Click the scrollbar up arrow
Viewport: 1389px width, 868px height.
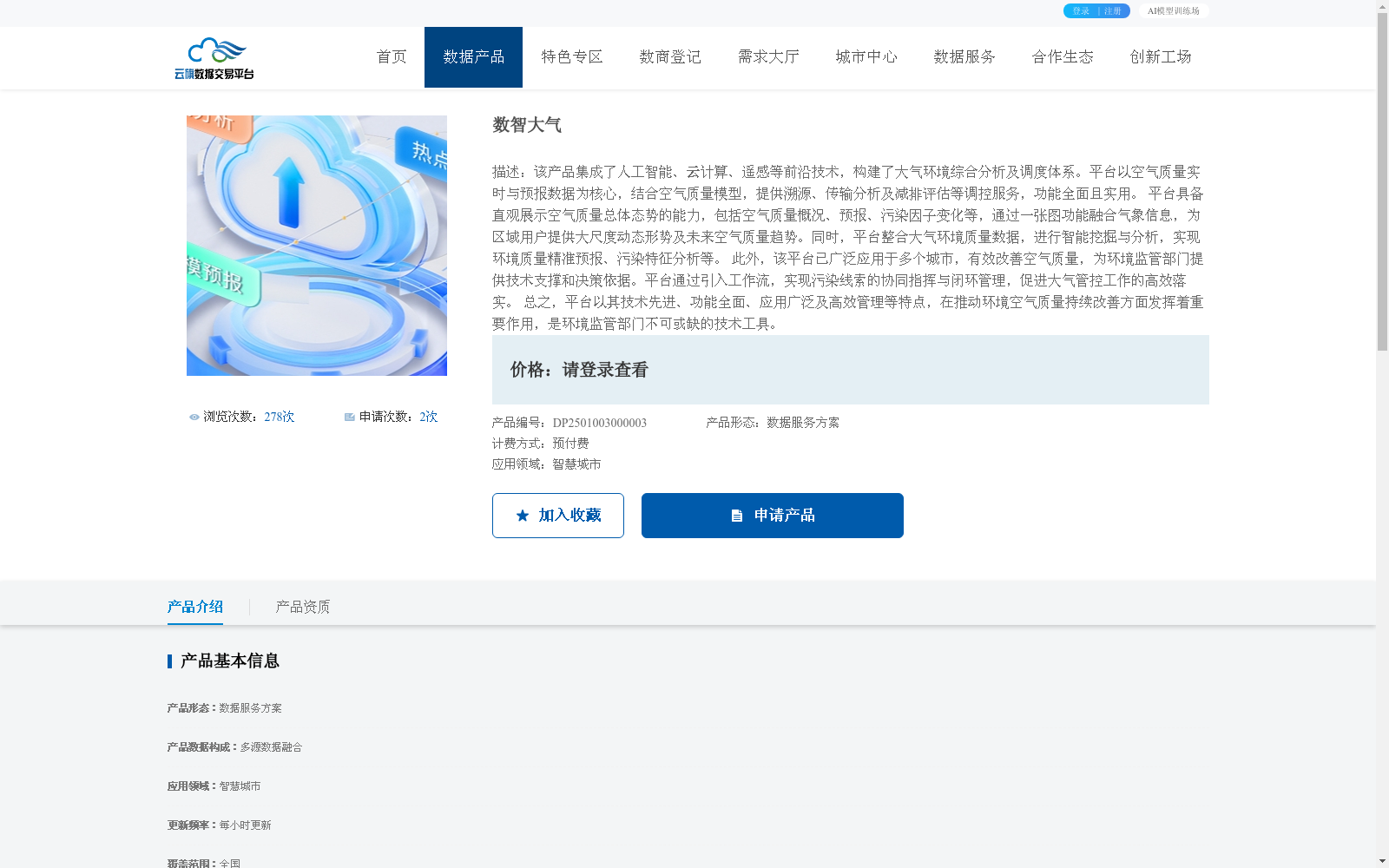[1382, 6]
